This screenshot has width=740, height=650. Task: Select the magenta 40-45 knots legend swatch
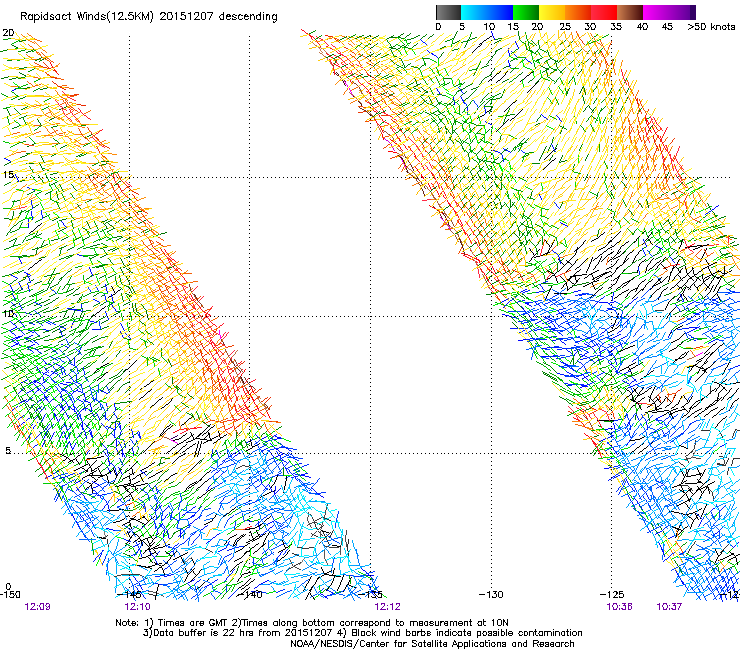tap(656, 12)
